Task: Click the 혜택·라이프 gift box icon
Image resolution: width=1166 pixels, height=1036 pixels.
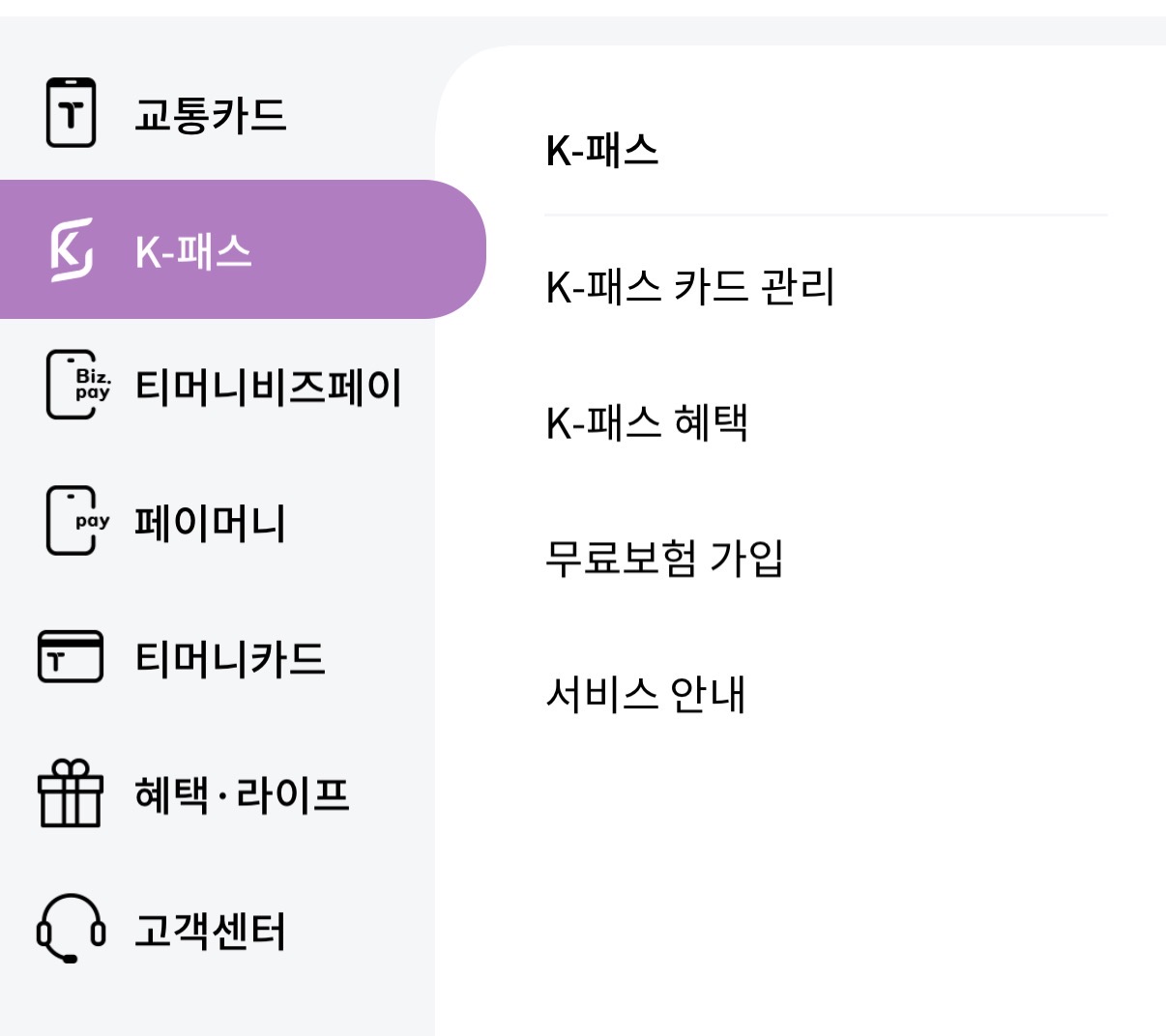Action: [x=71, y=793]
